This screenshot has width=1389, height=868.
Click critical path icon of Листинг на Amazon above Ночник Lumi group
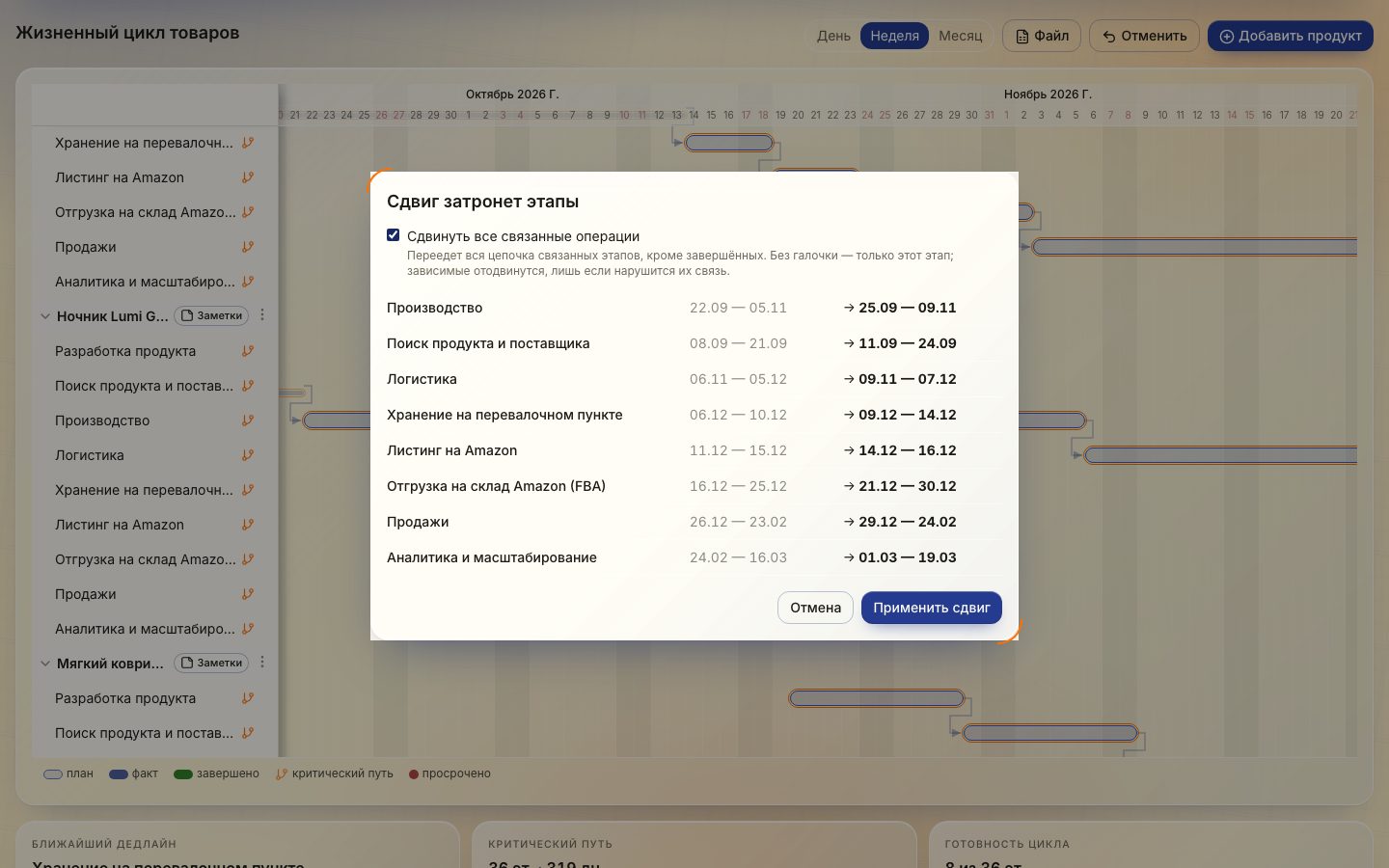(248, 177)
